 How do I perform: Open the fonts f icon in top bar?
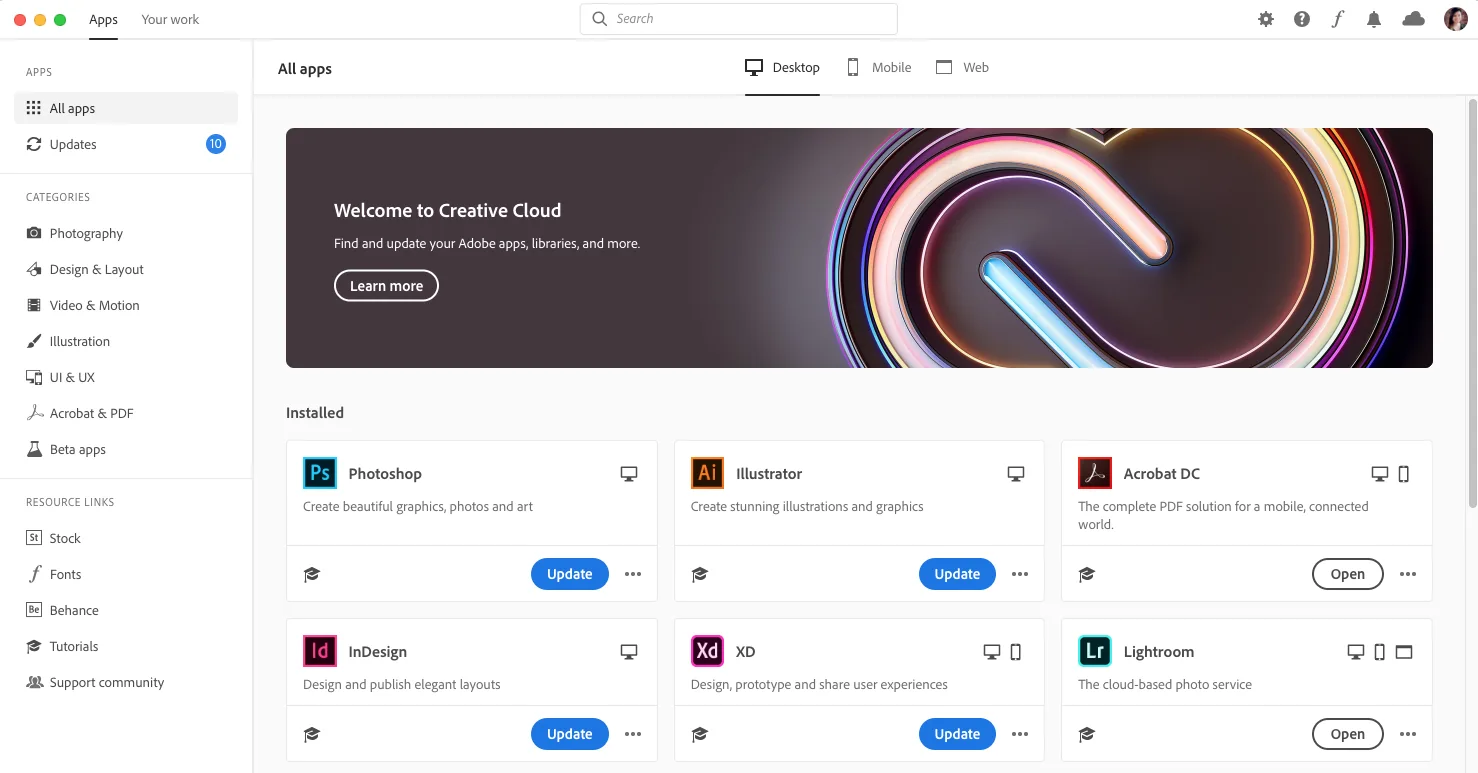1338,19
